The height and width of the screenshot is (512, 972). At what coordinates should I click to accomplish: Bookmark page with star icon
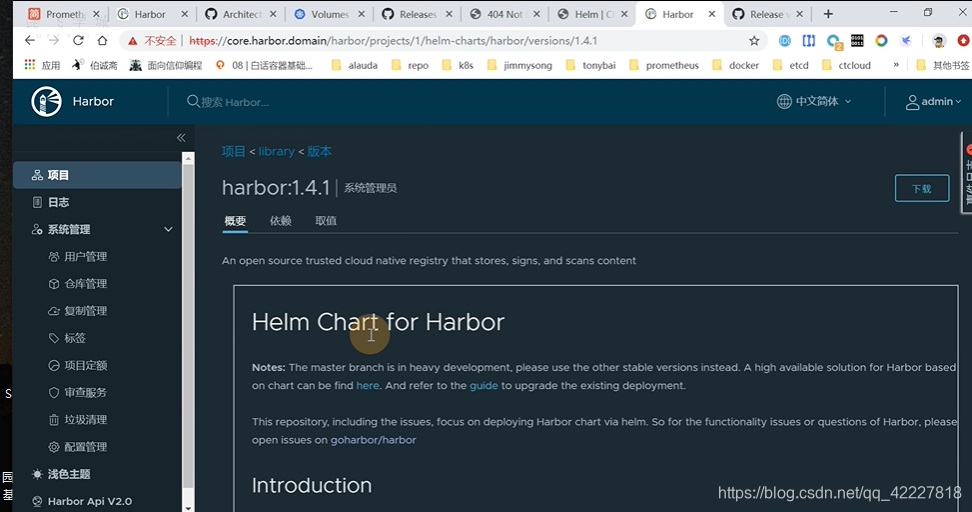click(x=754, y=41)
